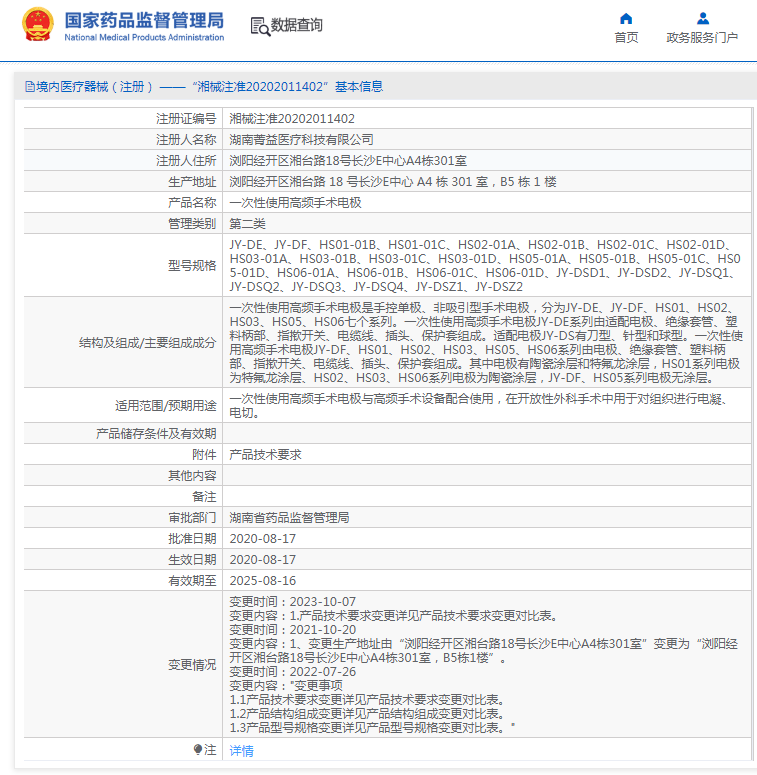Click the NMPA national emblem logo
757x775 pixels.
pyautogui.click(x=38, y=24)
